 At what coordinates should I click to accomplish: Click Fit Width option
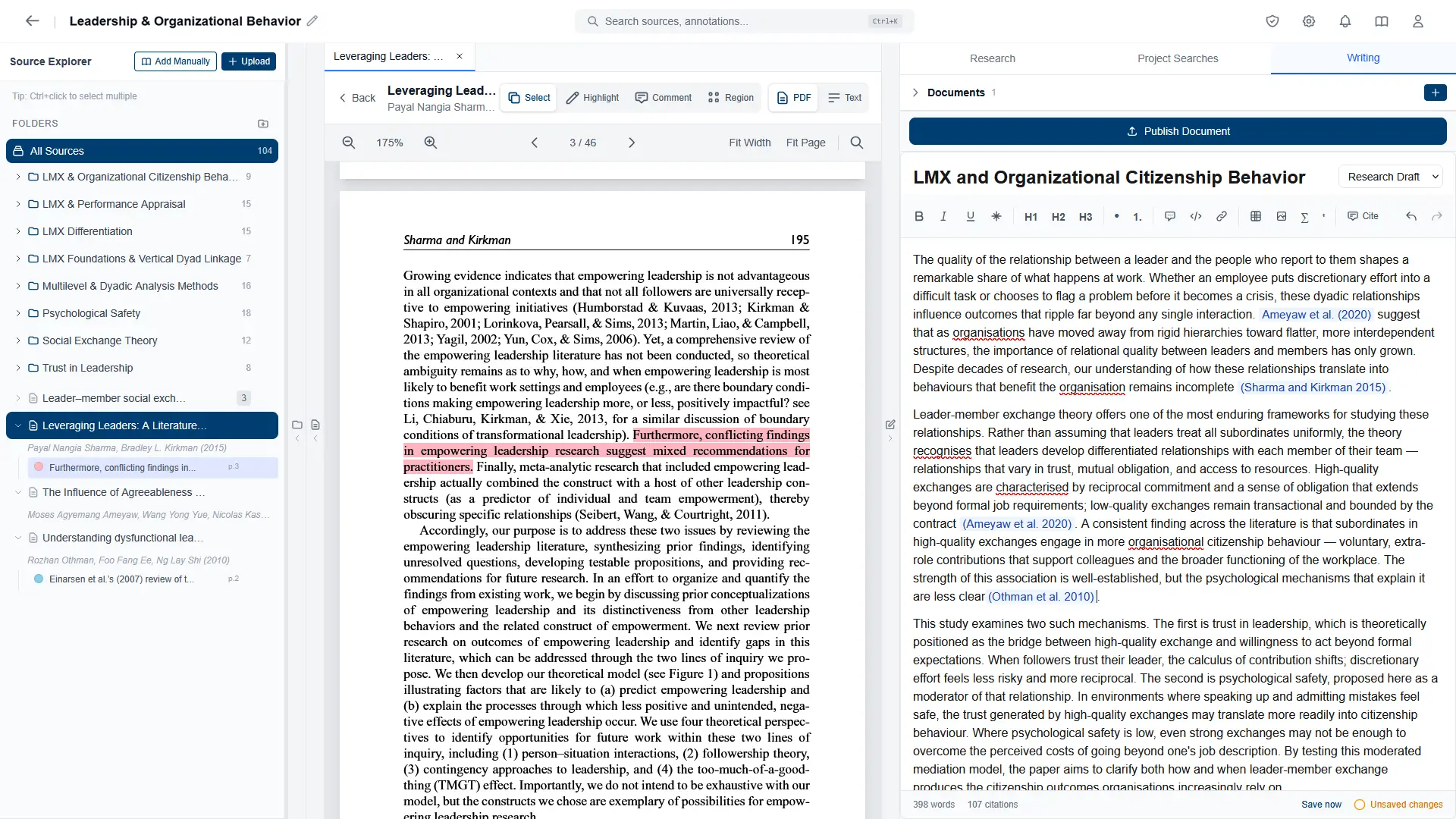[750, 143]
